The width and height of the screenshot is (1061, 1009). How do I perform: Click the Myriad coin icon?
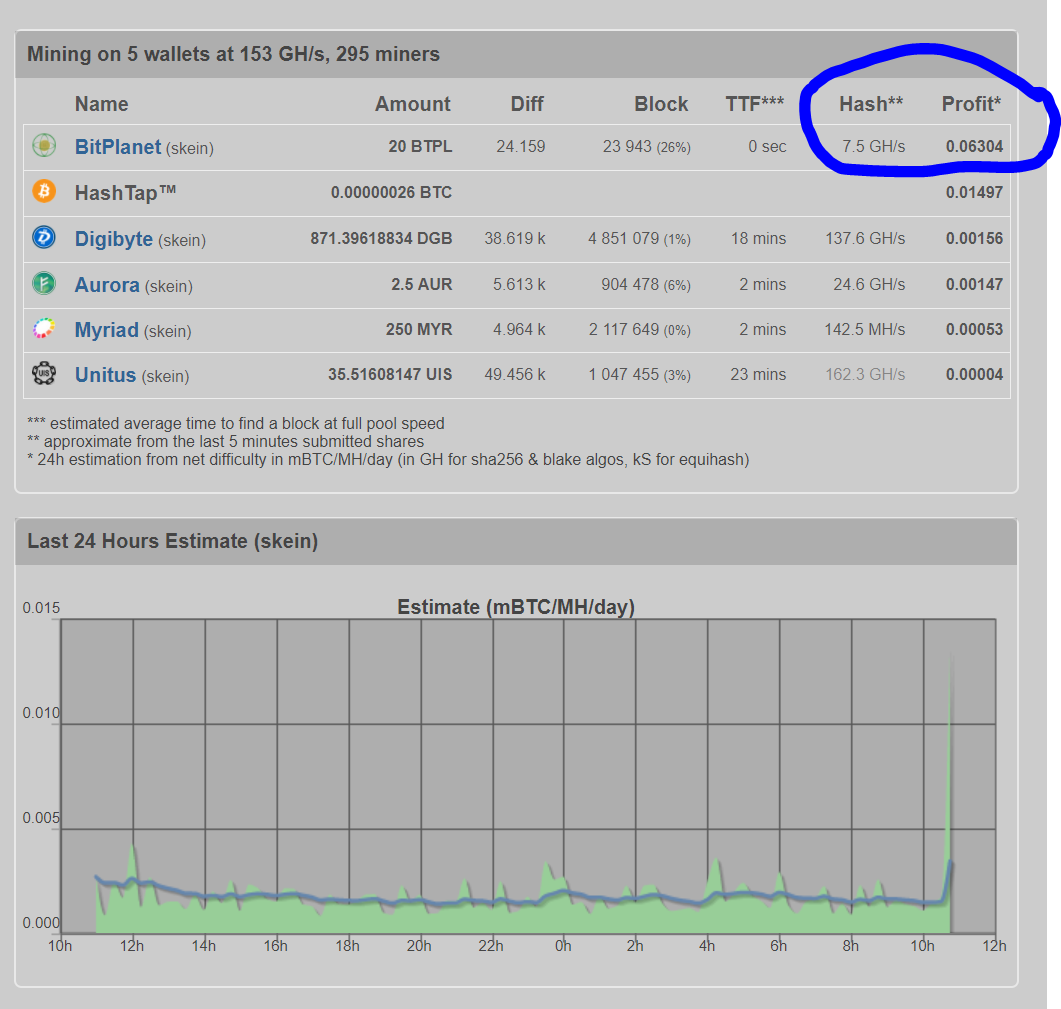(x=45, y=329)
